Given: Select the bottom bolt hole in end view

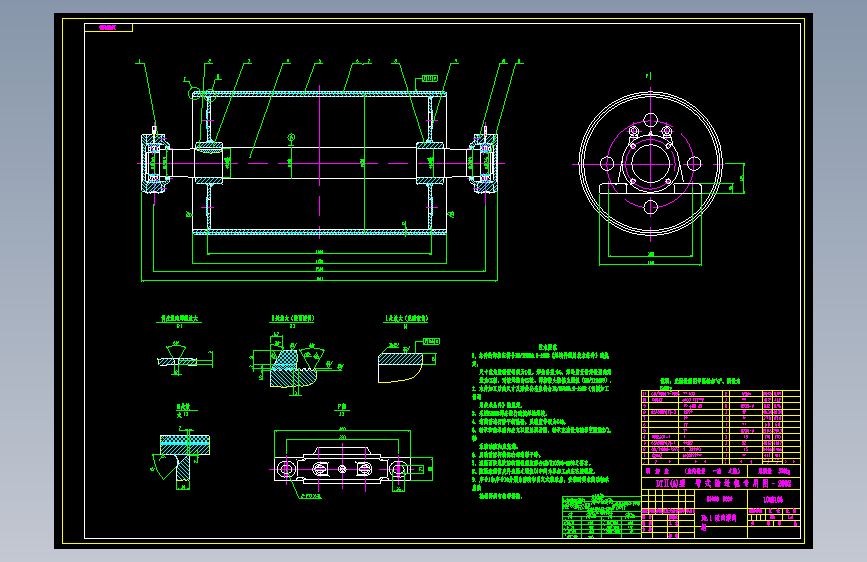Looking at the screenshot, I should pyautogui.click(x=651, y=207).
